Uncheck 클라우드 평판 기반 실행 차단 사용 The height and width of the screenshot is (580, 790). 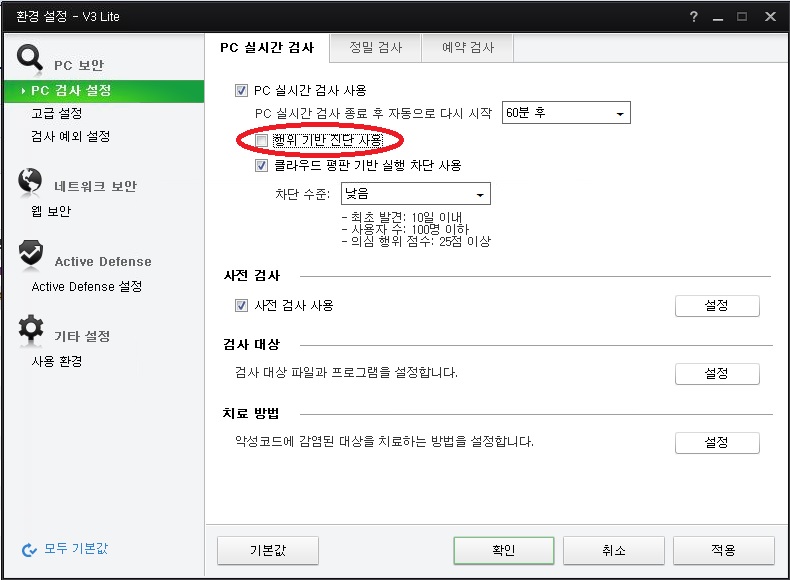pos(262,166)
